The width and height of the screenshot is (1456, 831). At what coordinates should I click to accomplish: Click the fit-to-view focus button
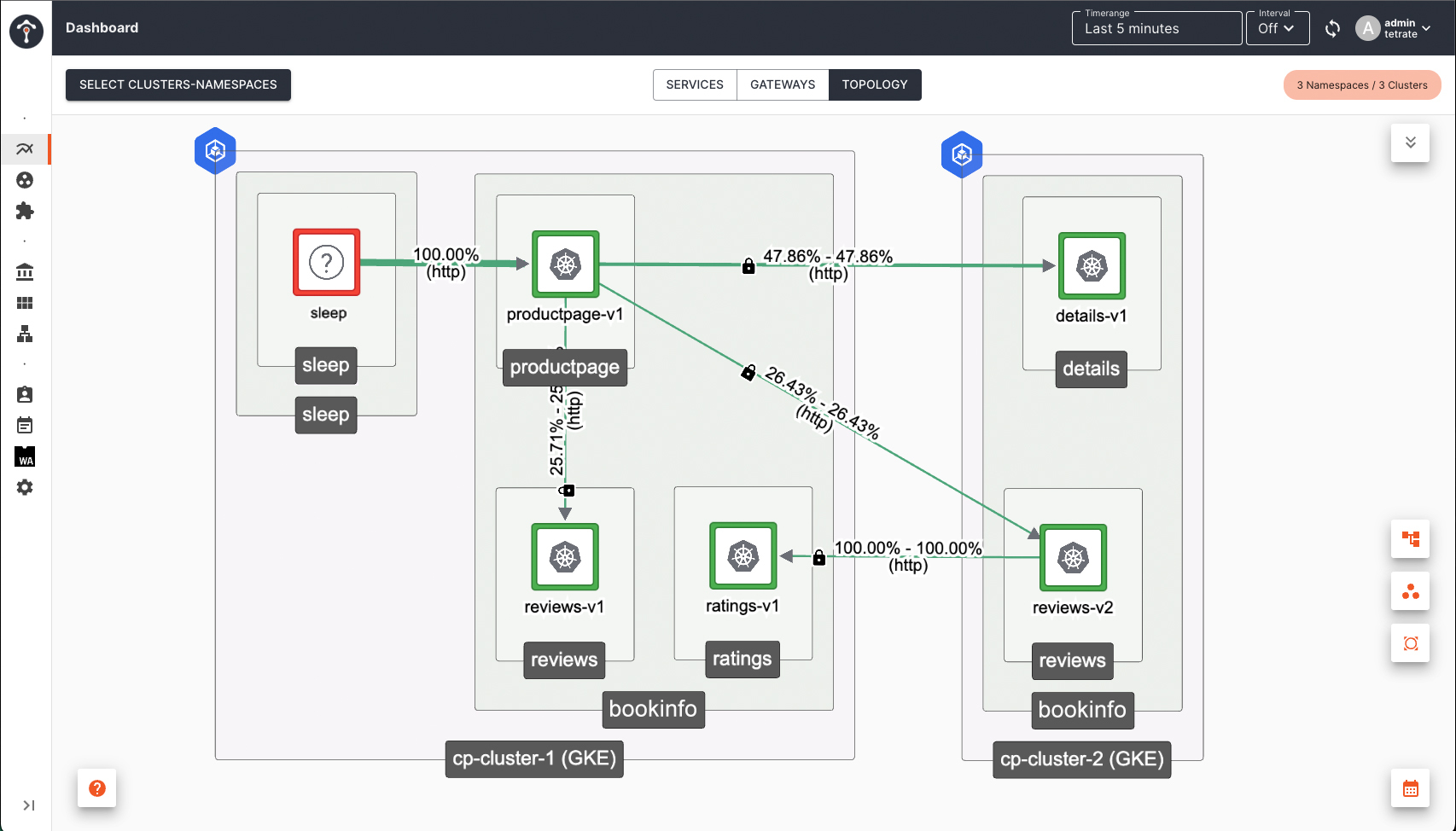point(1411,643)
